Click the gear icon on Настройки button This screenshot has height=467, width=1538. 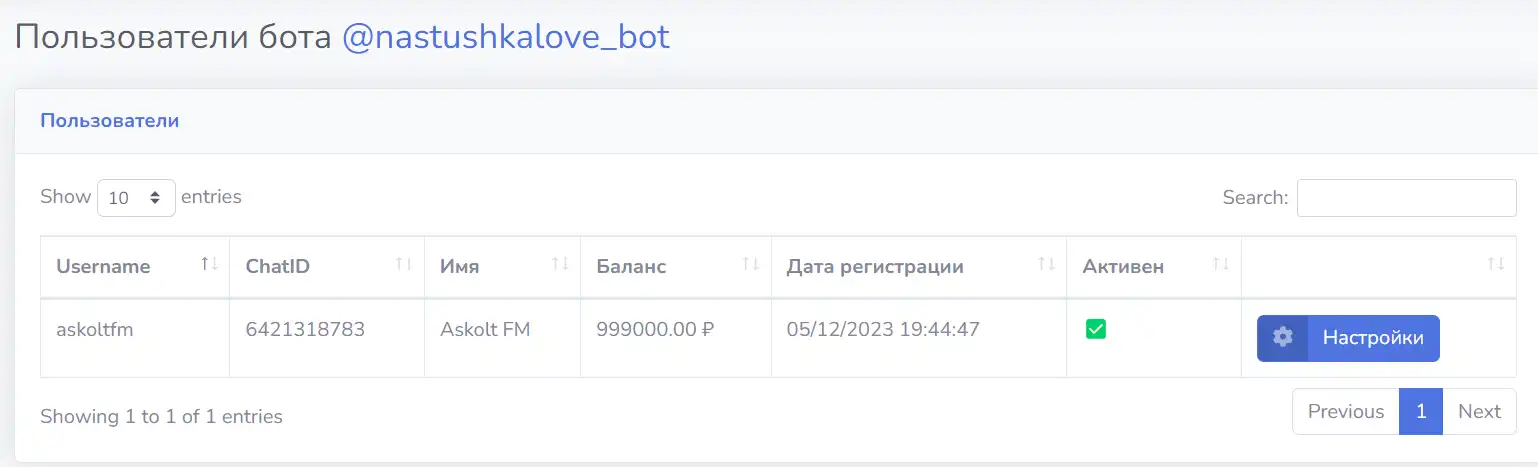click(1283, 338)
